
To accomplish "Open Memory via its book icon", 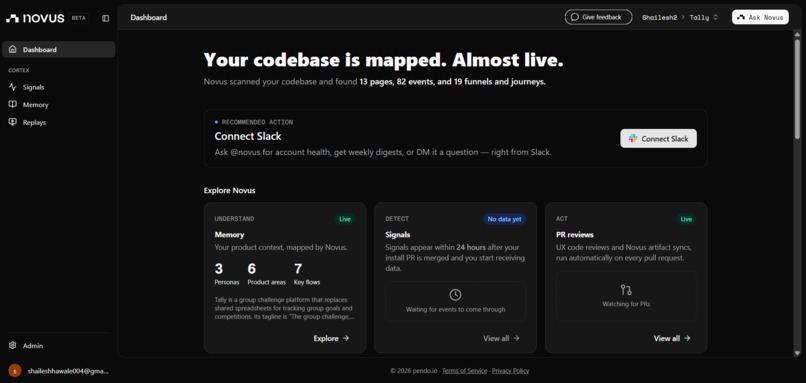I will tap(13, 104).
